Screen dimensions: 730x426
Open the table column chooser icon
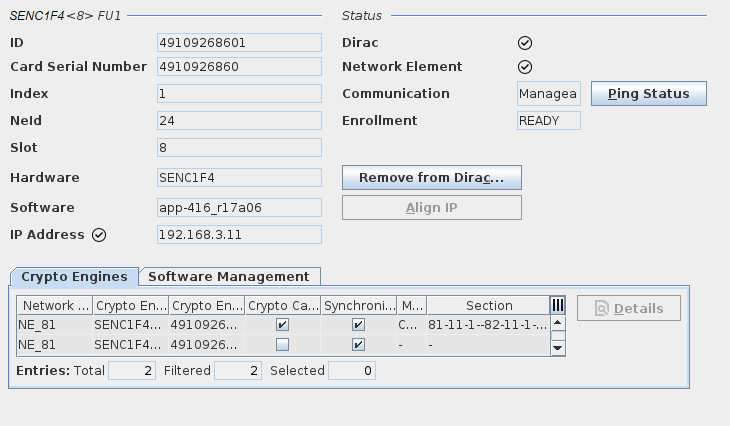(x=558, y=305)
